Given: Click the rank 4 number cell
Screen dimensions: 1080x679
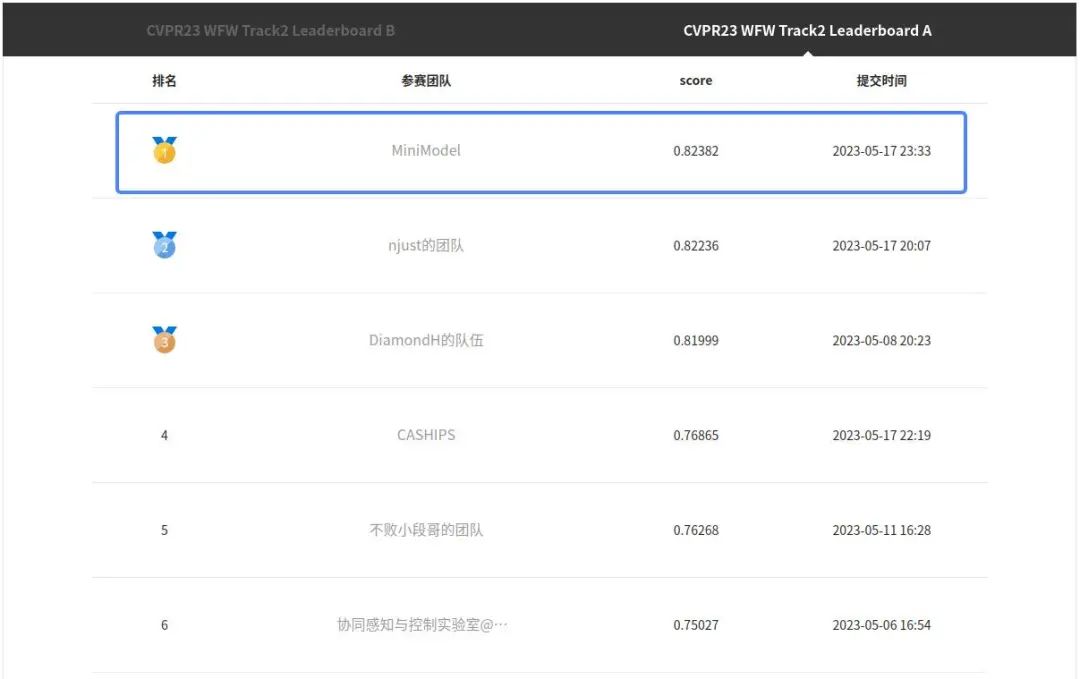Looking at the screenshot, I should coord(164,435).
